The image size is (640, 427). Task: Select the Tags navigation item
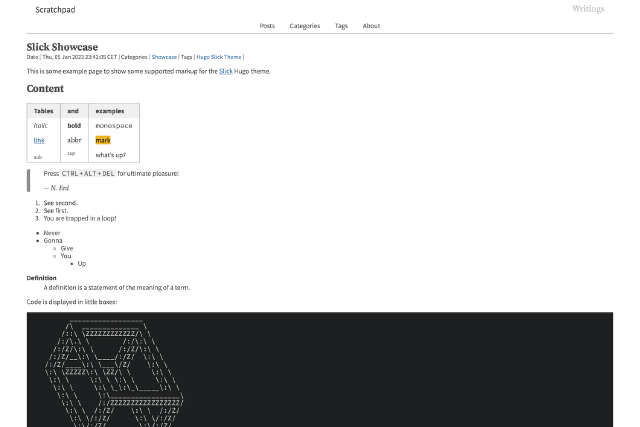[x=341, y=26]
